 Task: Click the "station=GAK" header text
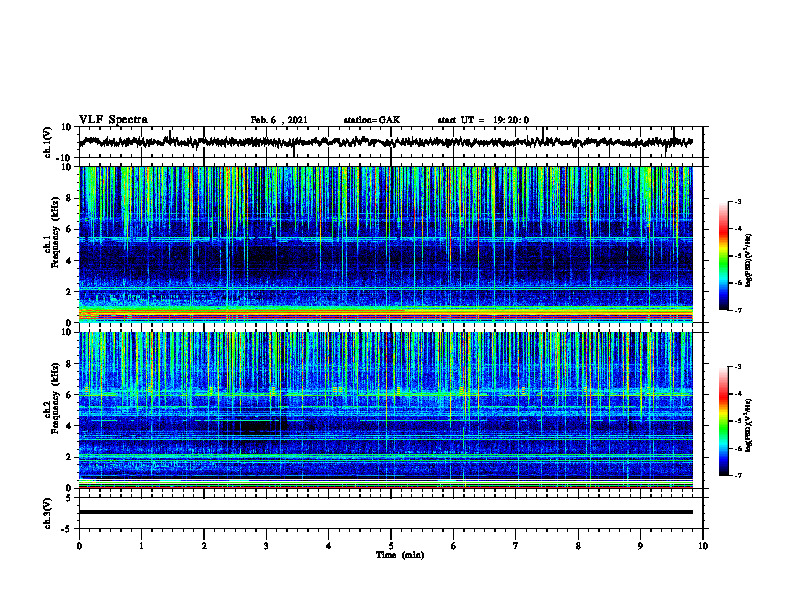click(x=372, y=120)
